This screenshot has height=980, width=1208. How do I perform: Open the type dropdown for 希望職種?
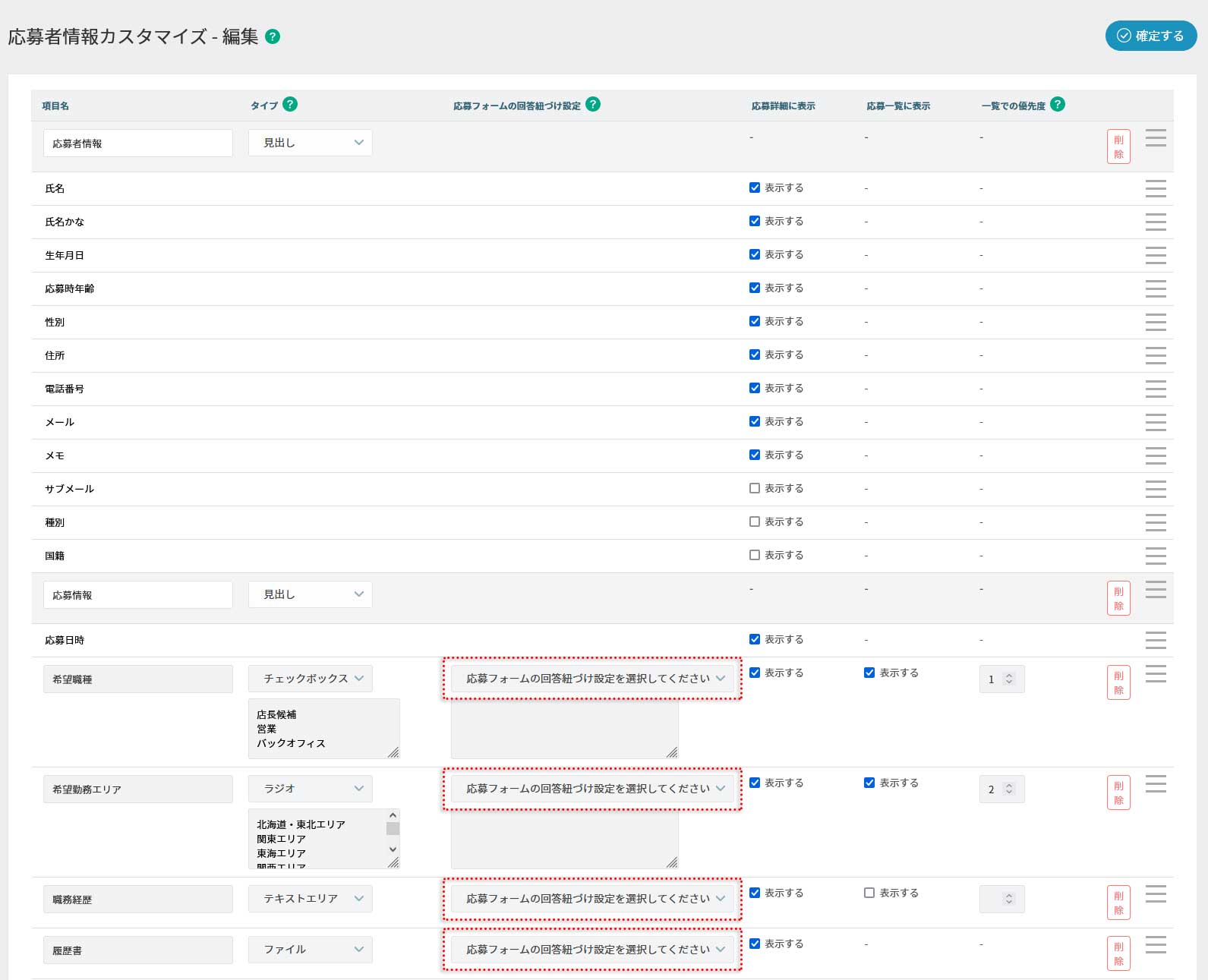tap(311, 679)
